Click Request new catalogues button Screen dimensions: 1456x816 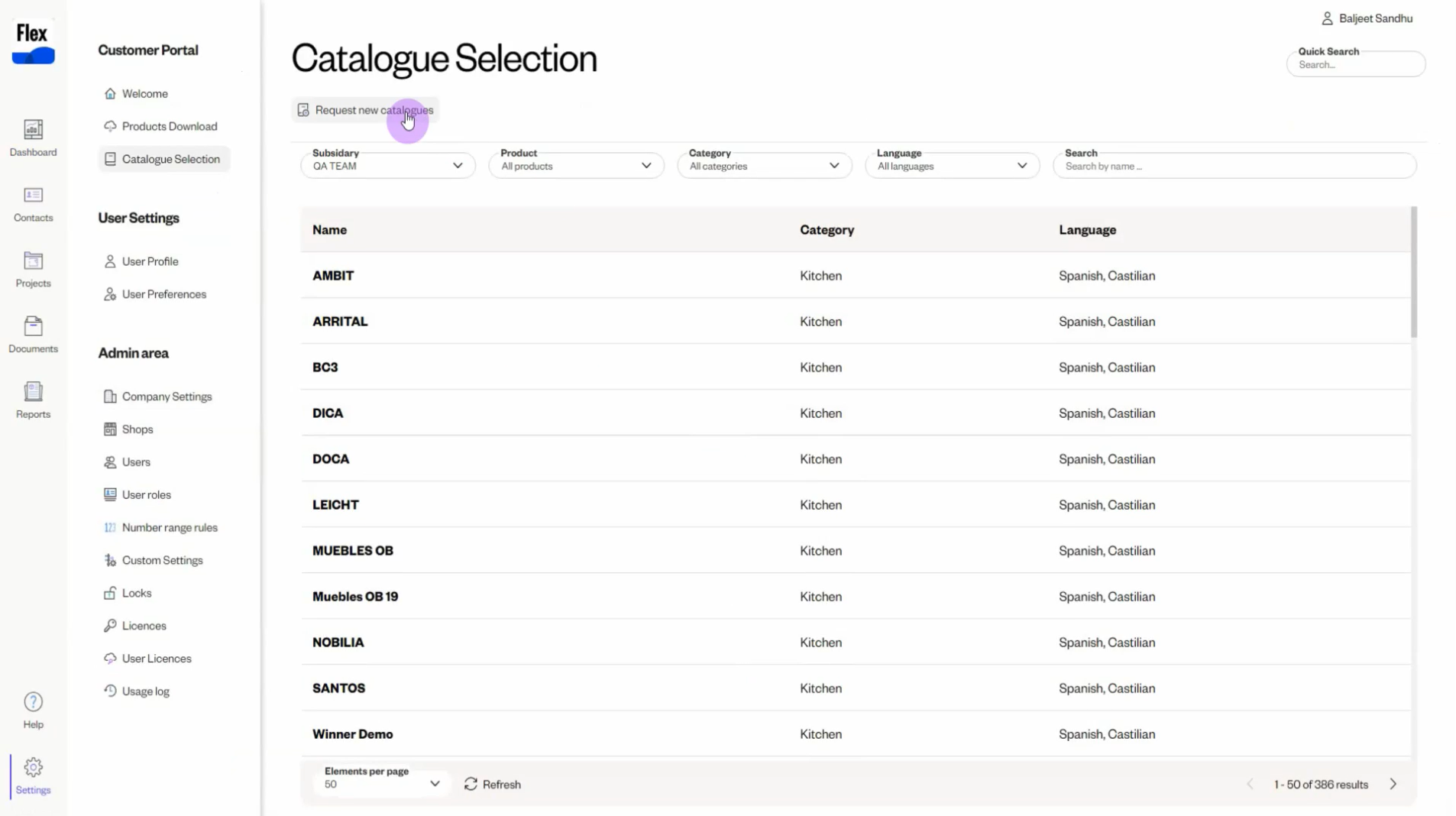(365, 110)
